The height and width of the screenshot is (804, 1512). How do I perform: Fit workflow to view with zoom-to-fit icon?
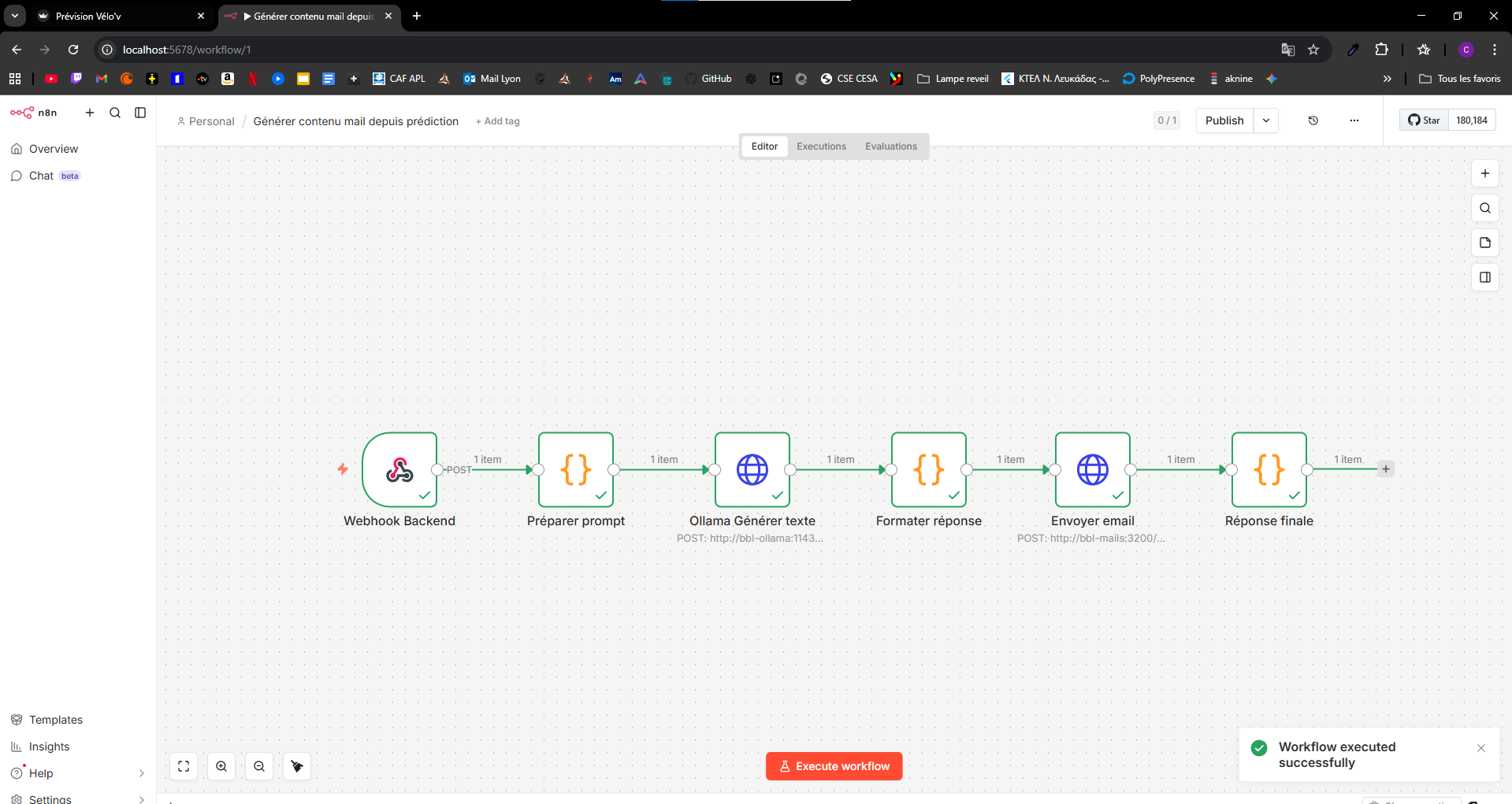click(x=184, y=766)
